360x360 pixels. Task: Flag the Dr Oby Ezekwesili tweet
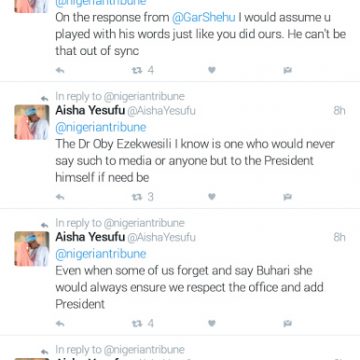tap(287, 197)
